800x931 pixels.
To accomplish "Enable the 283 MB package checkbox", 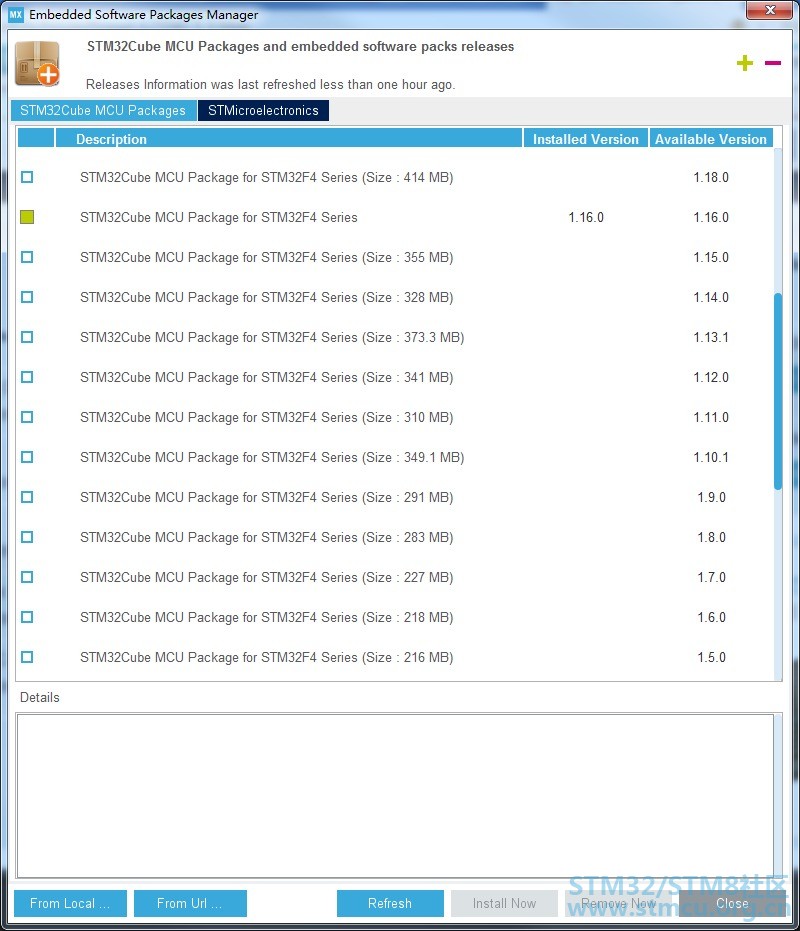I will [x=27, y=537].
